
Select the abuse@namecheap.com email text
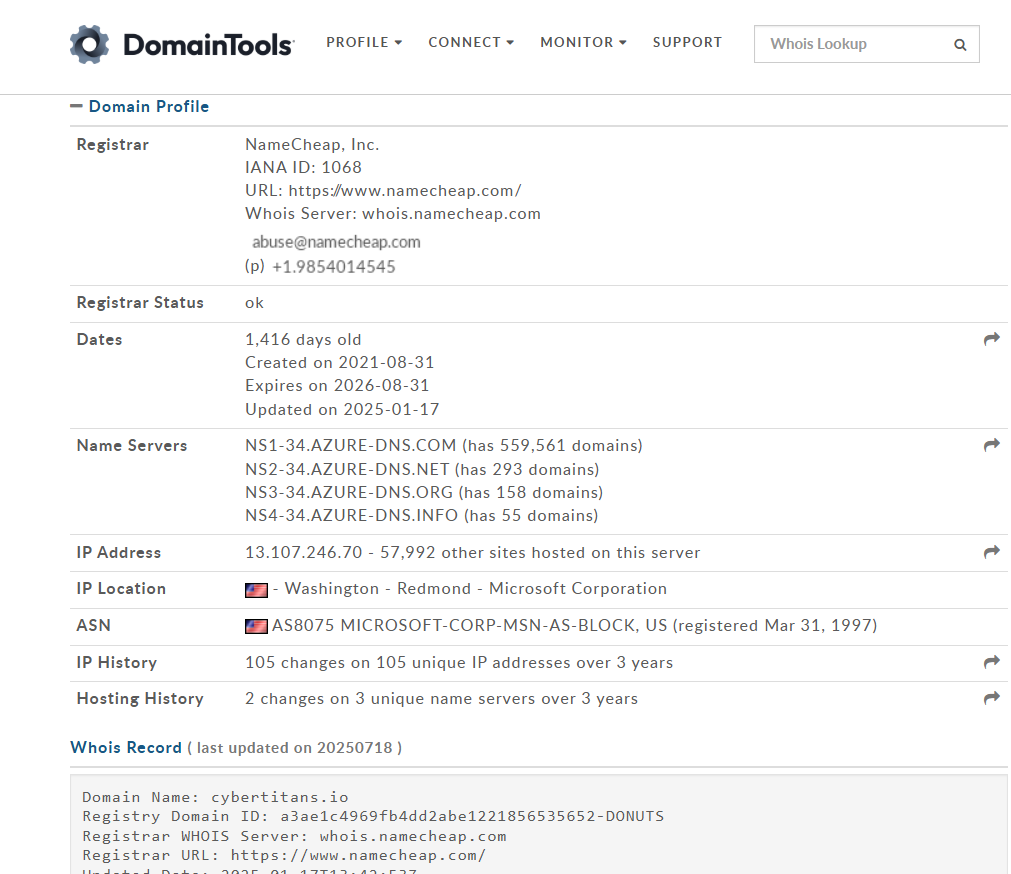[336, 242]
